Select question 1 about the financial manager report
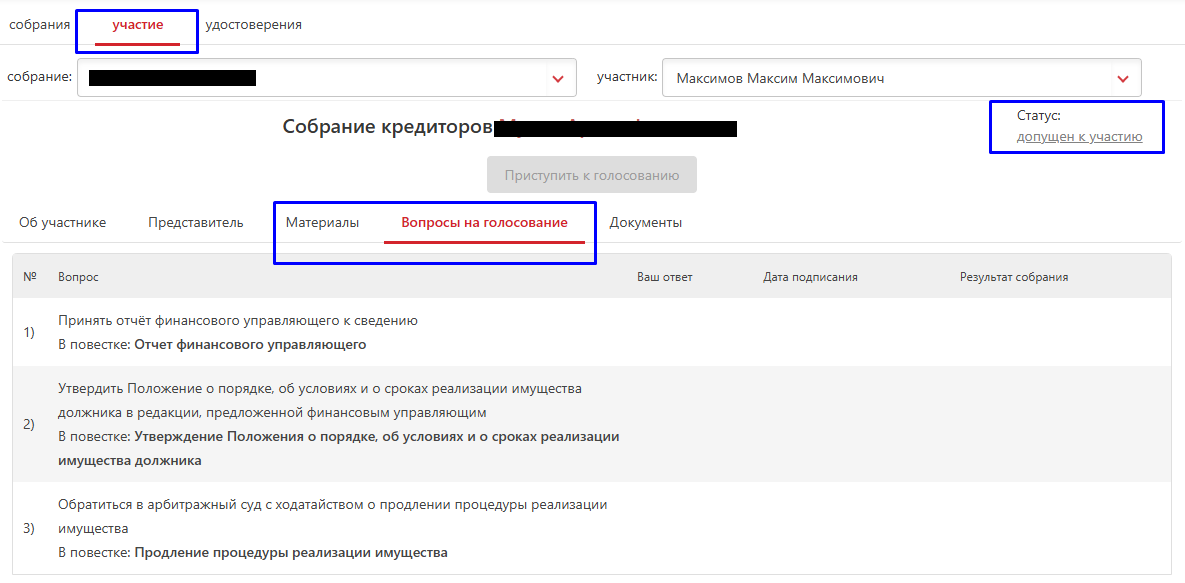The width and height of the screenshot is (1185, 583). [x=592, y=333]
